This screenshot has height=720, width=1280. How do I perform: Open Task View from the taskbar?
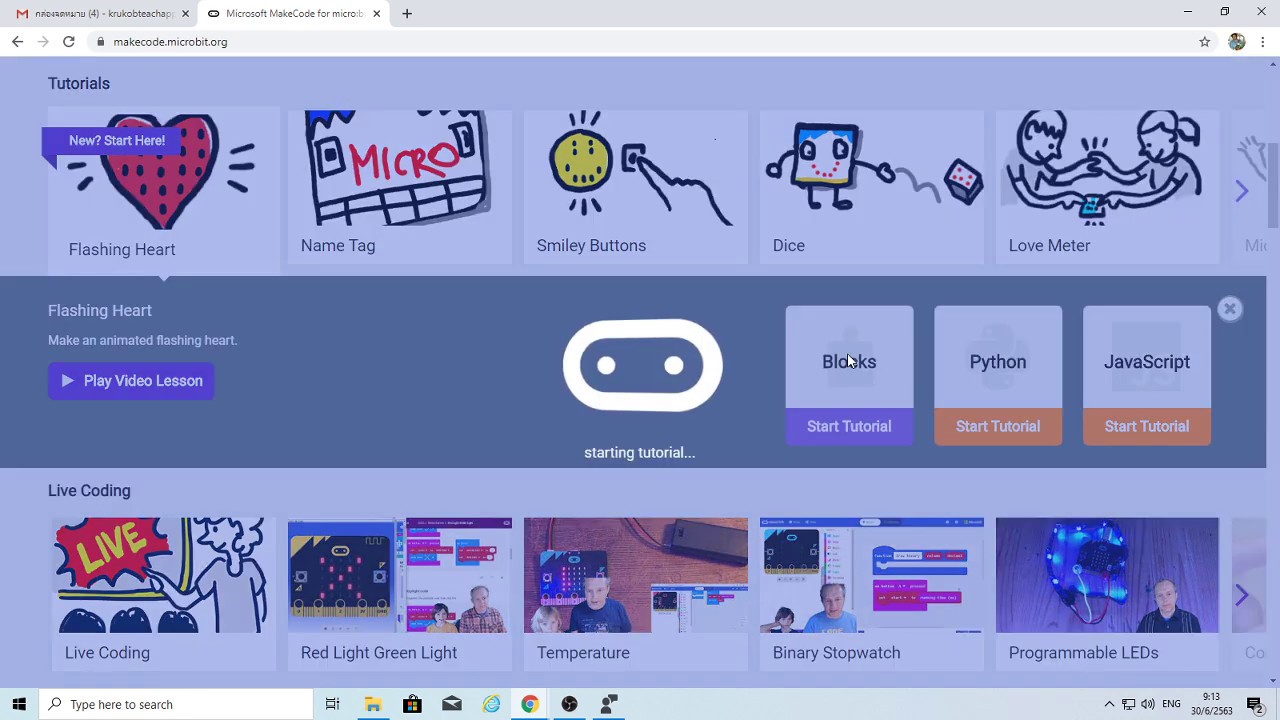click(x=333, y=704)
